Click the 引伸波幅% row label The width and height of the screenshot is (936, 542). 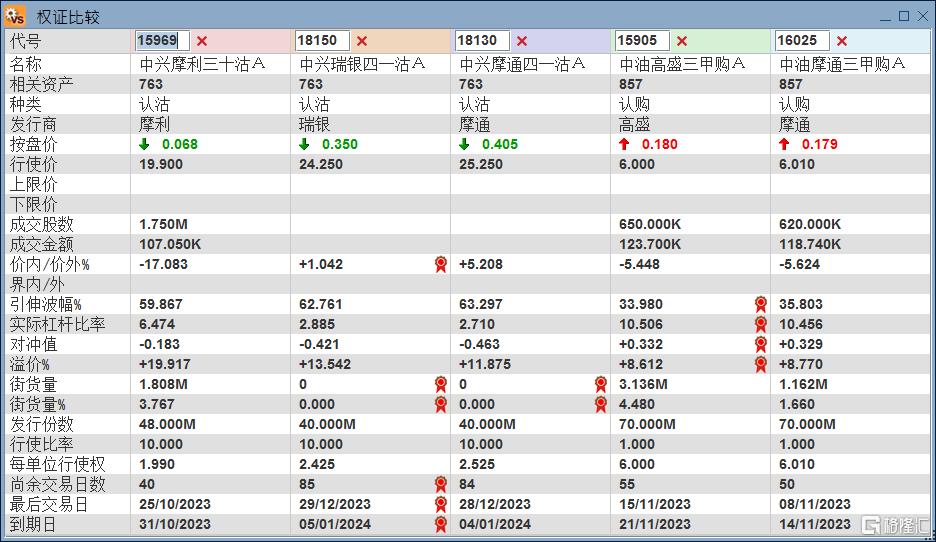coord(45,304)
